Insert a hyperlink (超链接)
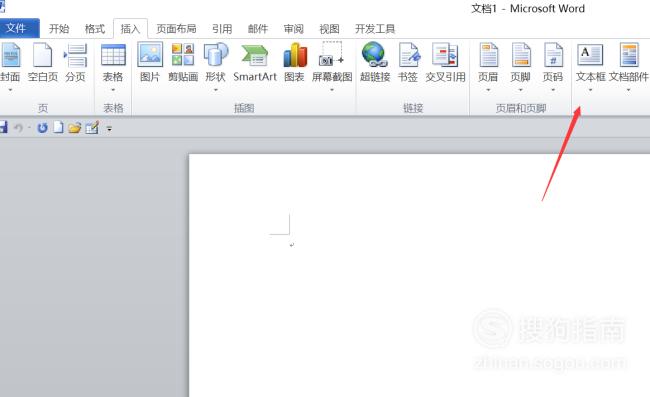 tap(375, 62)
